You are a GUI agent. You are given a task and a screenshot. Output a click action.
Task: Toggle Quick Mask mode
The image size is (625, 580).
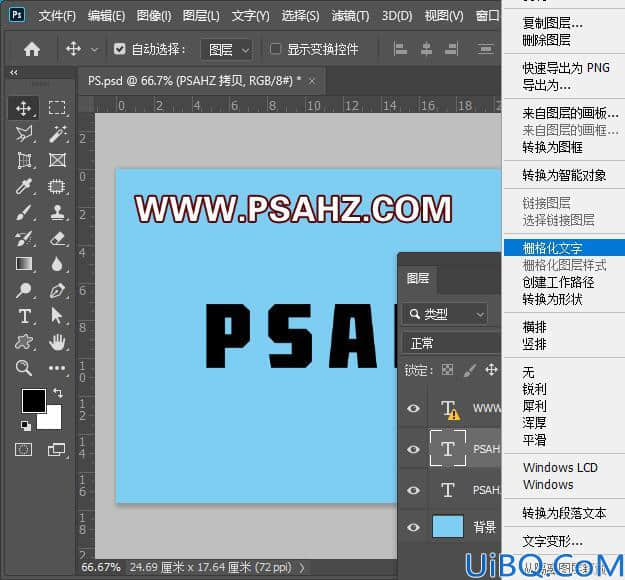click(x=24, y=450)
